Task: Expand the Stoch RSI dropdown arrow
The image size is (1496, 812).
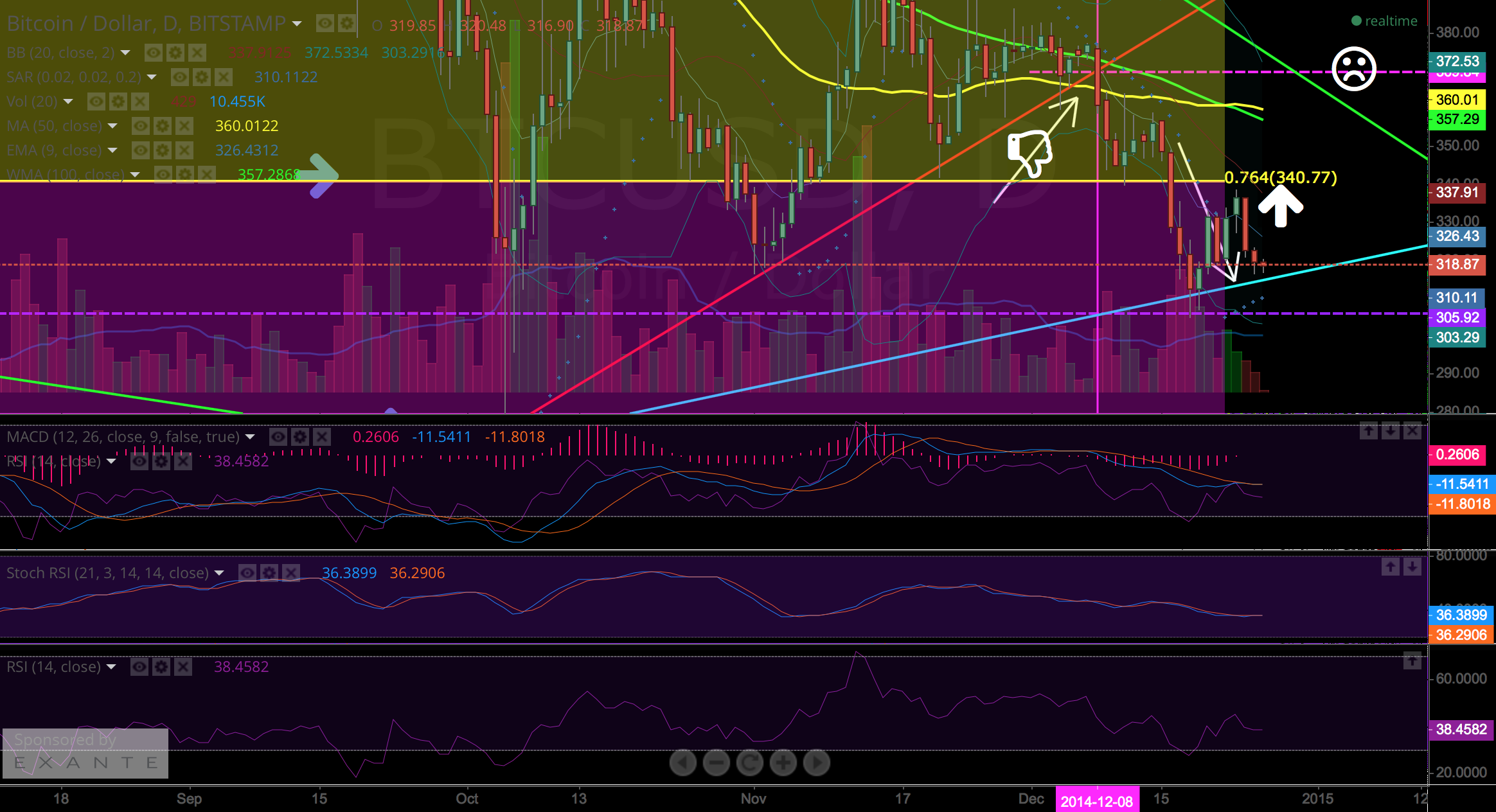Action: pos(219,573)
